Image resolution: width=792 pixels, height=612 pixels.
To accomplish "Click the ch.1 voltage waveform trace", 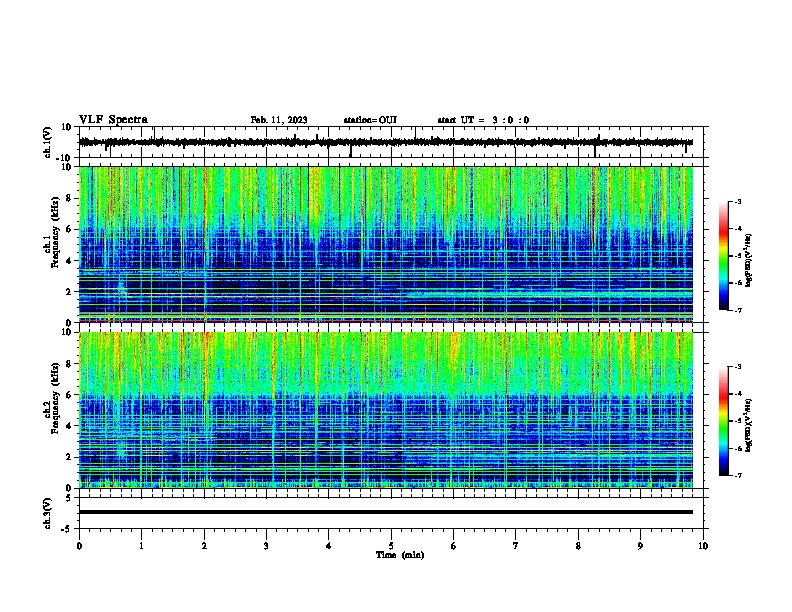I will tap(386, 142).
